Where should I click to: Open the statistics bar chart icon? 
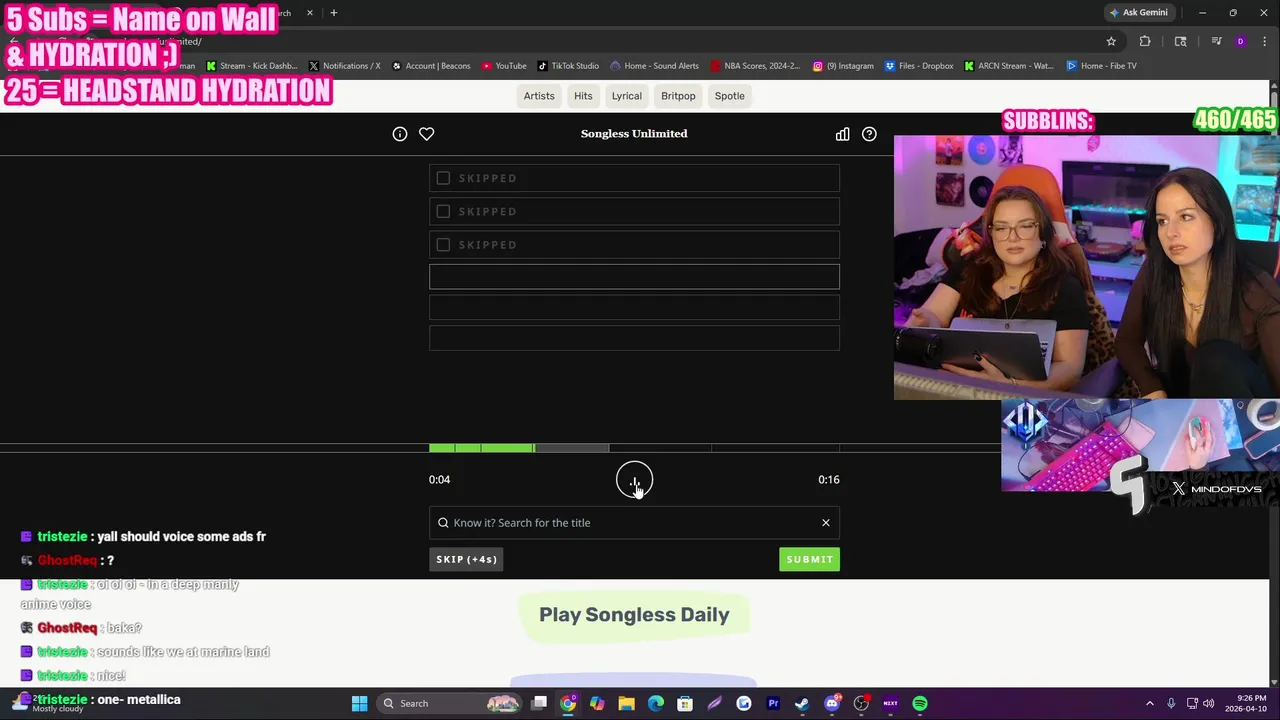pyautogui.click(x=843, y=134)
